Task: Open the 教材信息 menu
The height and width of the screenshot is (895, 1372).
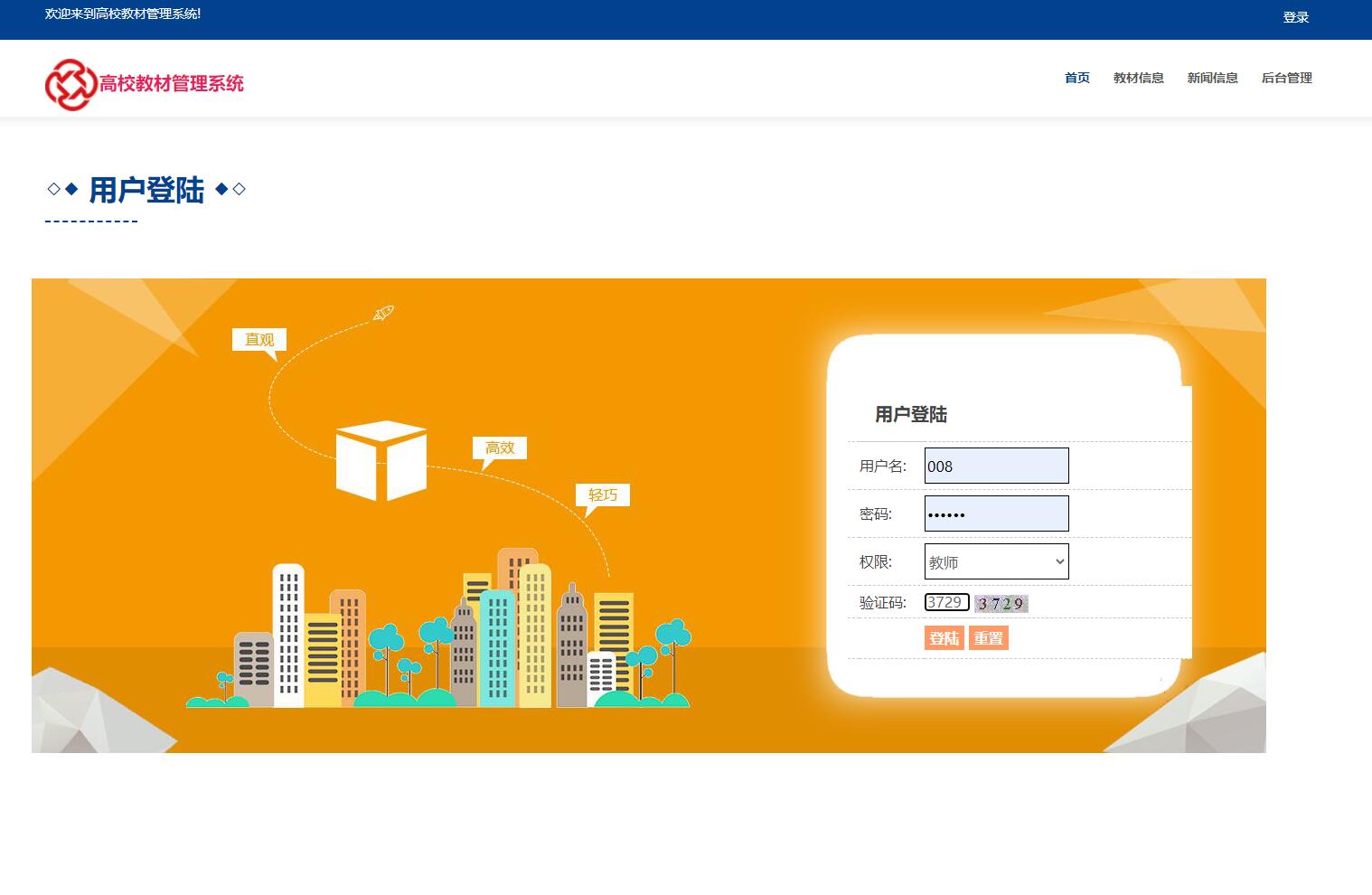Action: pos(1138,78)
